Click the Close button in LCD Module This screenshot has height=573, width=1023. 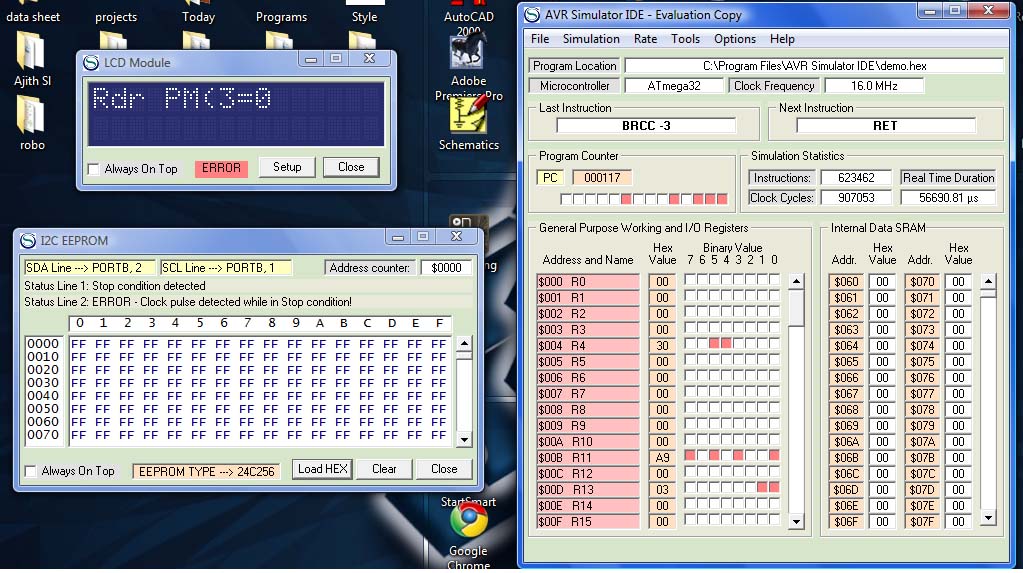point(351,167)
